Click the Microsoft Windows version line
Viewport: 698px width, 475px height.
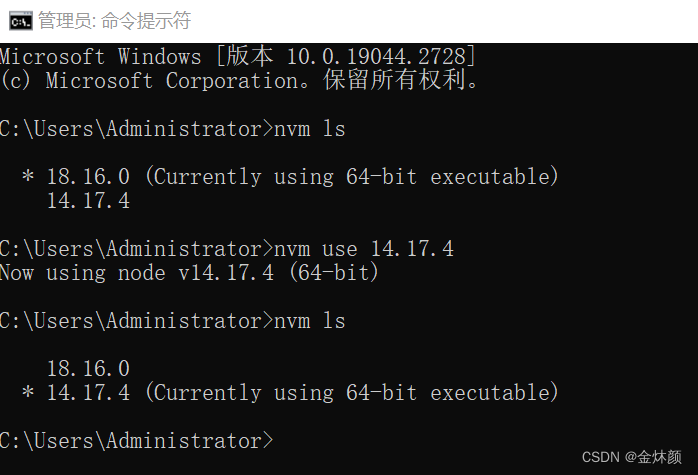238,57
